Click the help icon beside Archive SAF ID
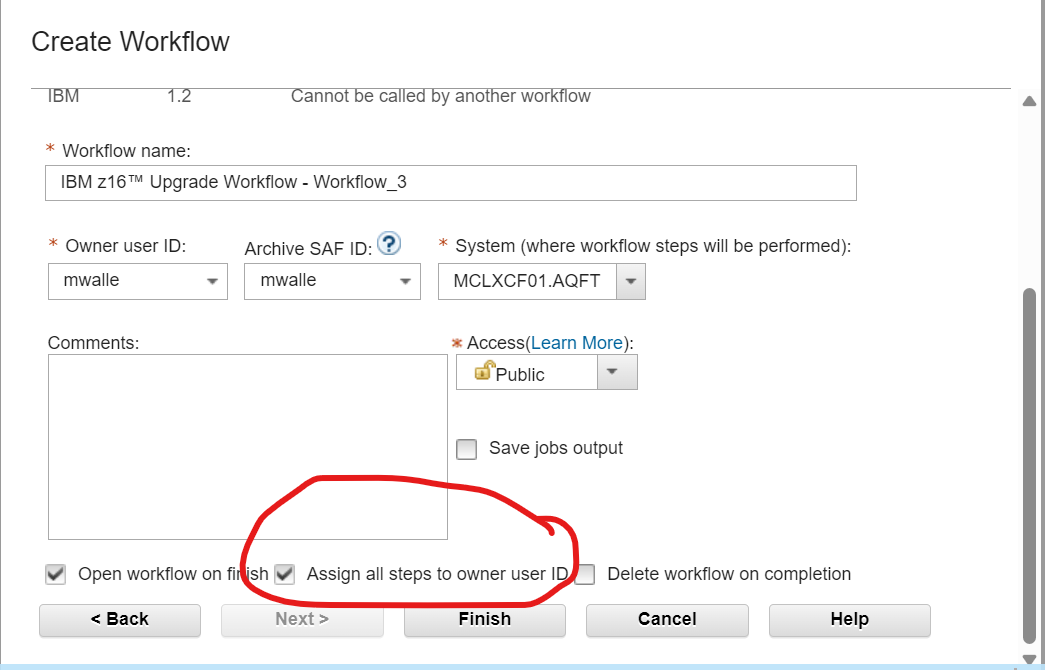Screen dimensions: 1045x670 (x=389, y=243)
